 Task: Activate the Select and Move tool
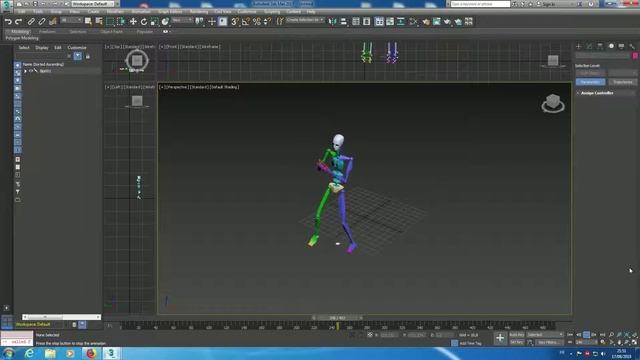(133, 22)
